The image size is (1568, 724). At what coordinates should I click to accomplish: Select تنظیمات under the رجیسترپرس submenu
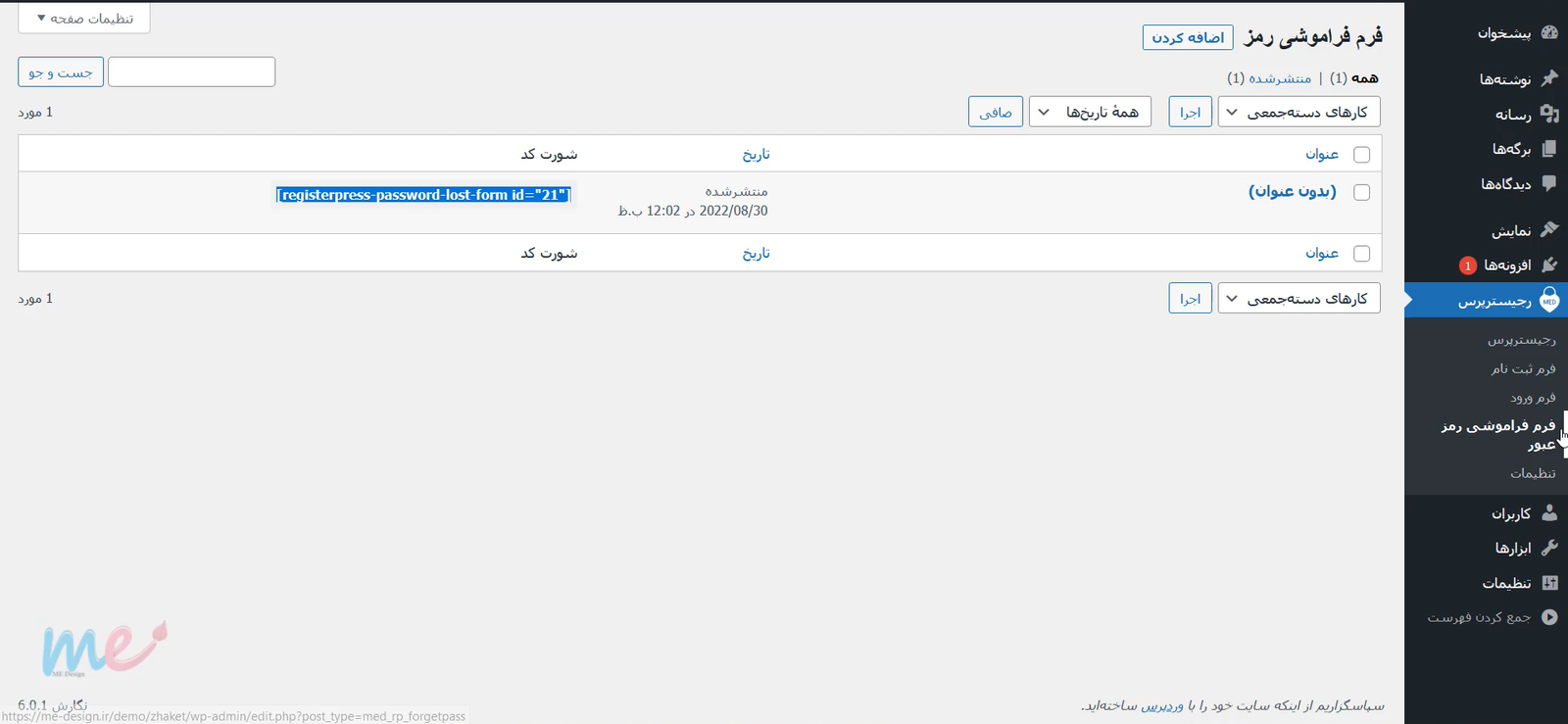tap(1534, 472)
